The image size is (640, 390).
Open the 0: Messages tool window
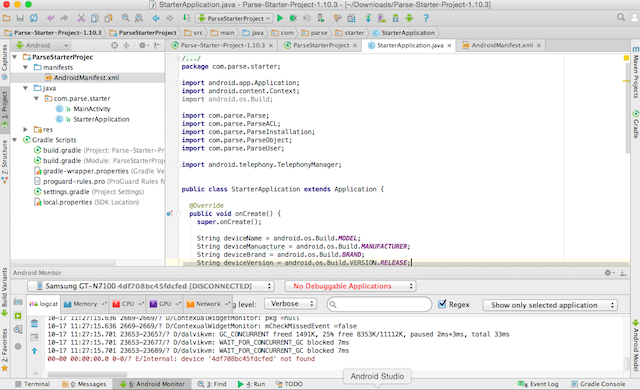(84, 384)
